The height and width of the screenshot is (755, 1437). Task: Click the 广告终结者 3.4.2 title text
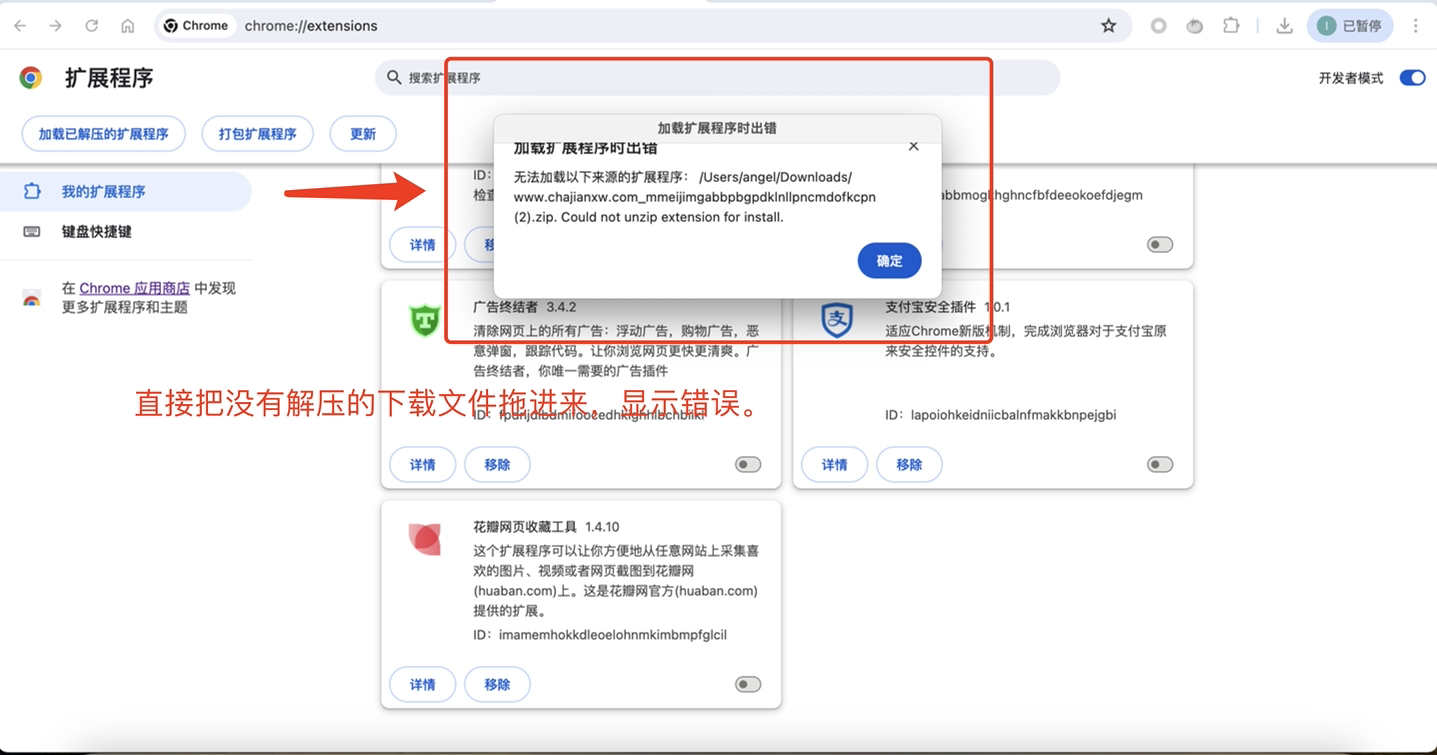(525, 307)
